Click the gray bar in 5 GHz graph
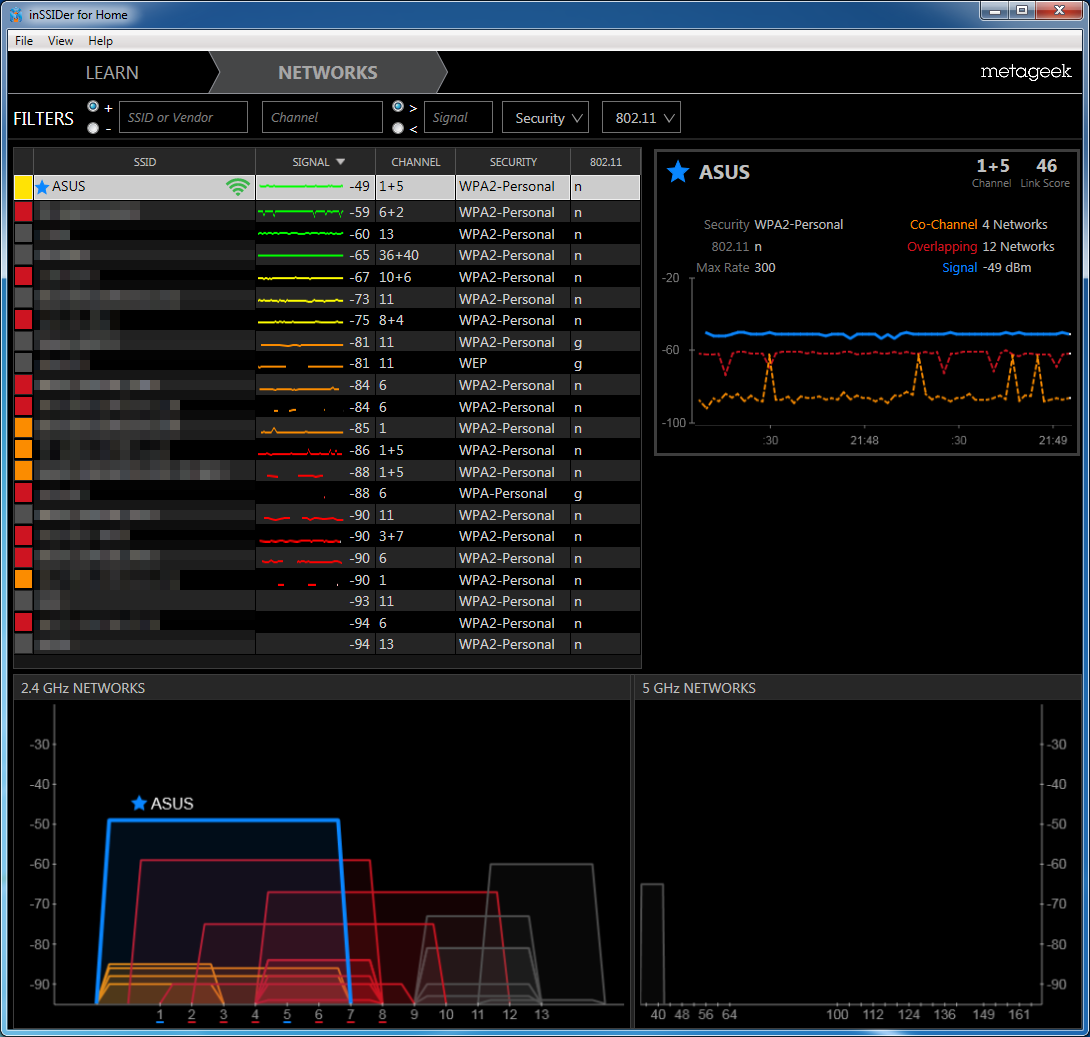The height and width of the screenshot is (1037, 1090). click(652, 944)
